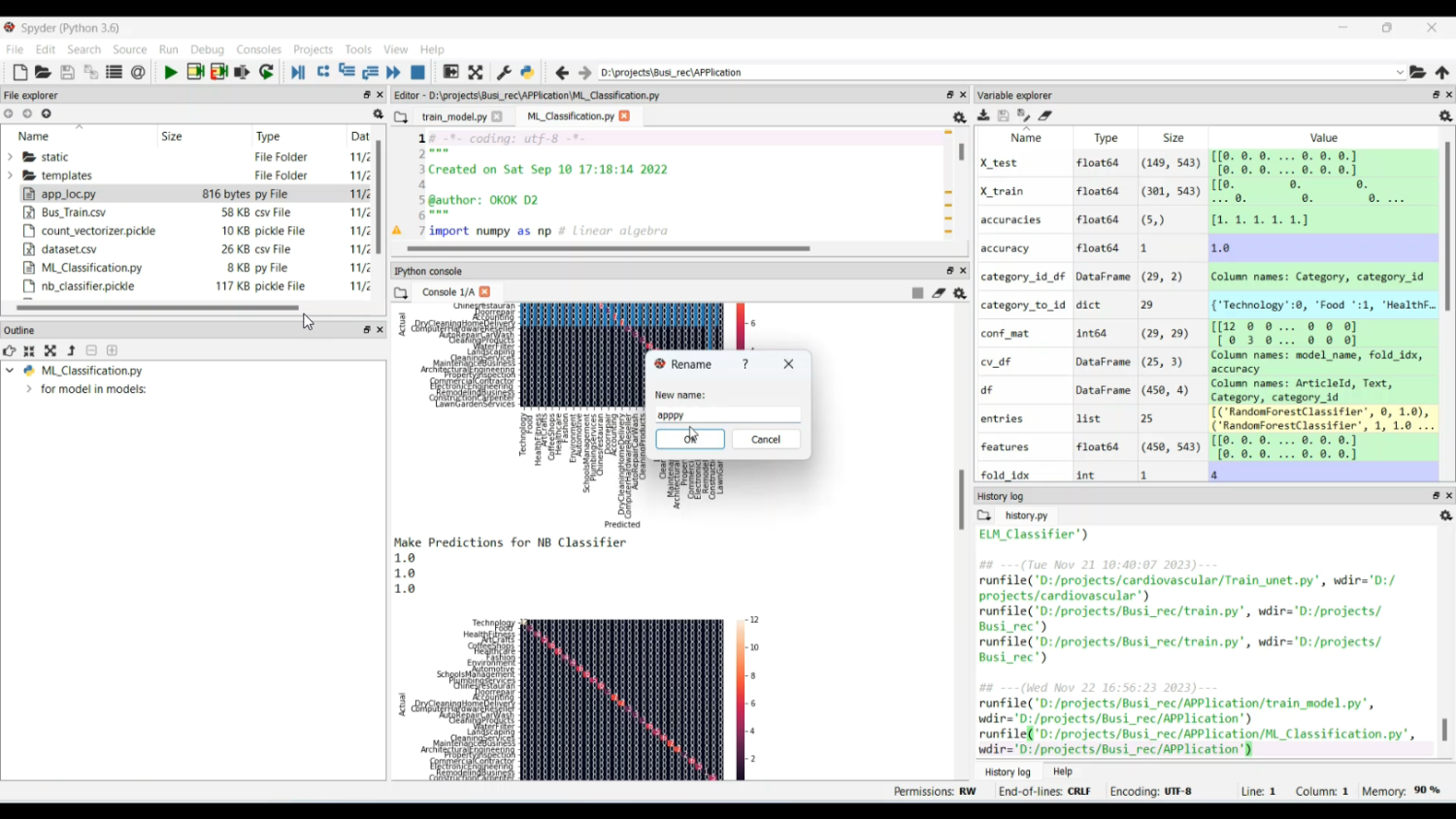Click the 'New name' text field
Viewport: 1456px width, 819px height.
(x=726, y=414)
